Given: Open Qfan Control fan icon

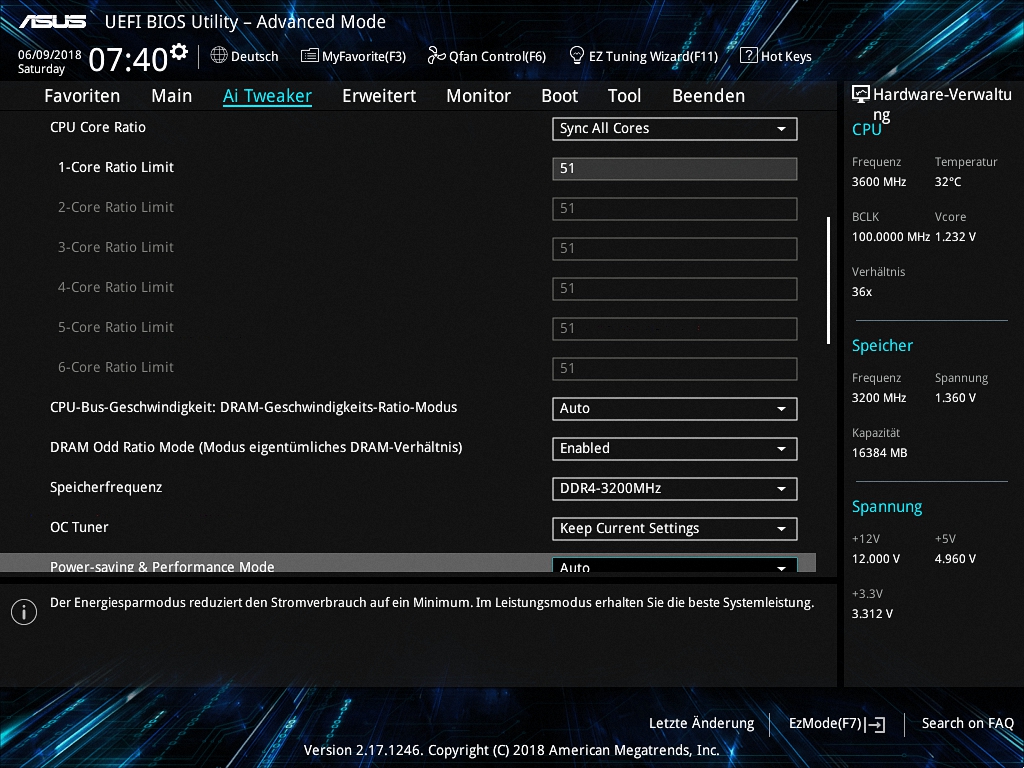Looking at the screenshot, I should [x=436, y=56].
